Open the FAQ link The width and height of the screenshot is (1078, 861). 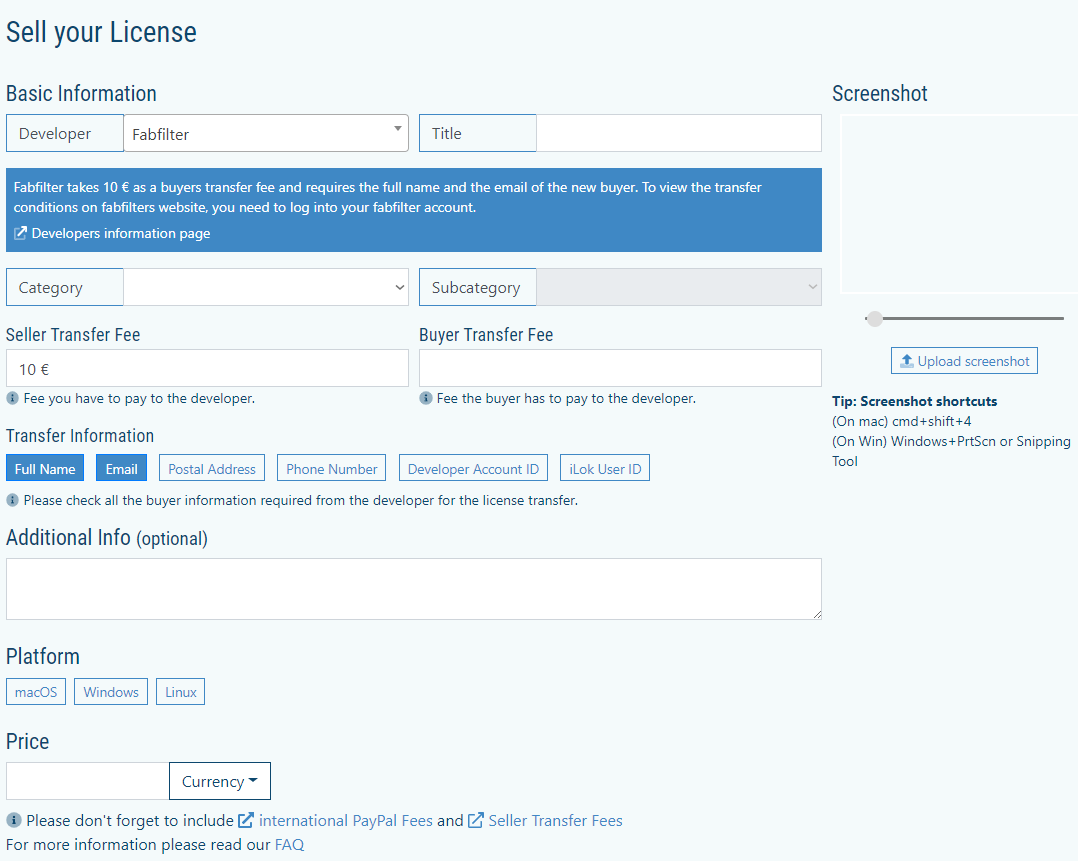[x=289, y=844]
